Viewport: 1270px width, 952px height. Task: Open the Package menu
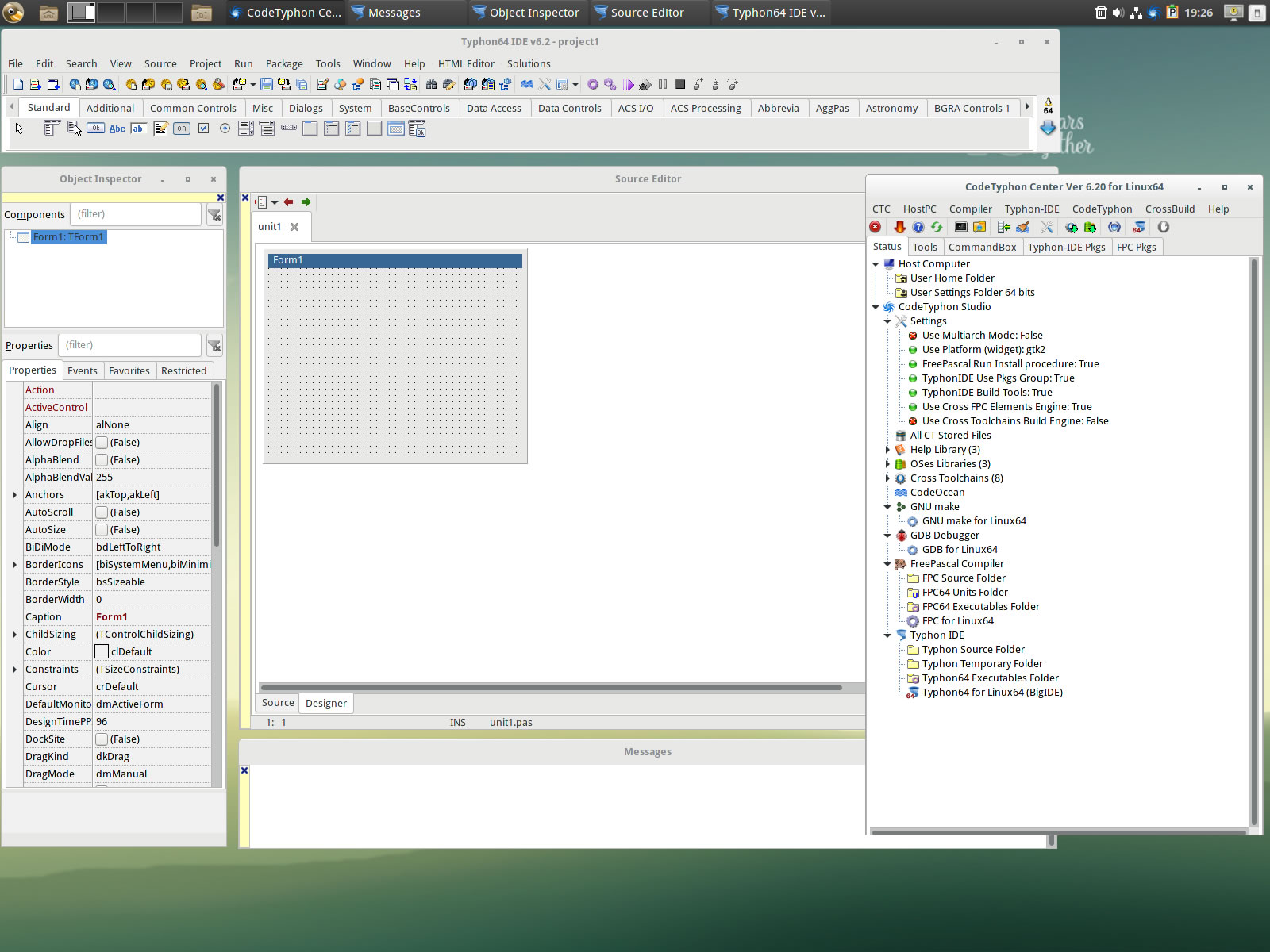[284, 63]
